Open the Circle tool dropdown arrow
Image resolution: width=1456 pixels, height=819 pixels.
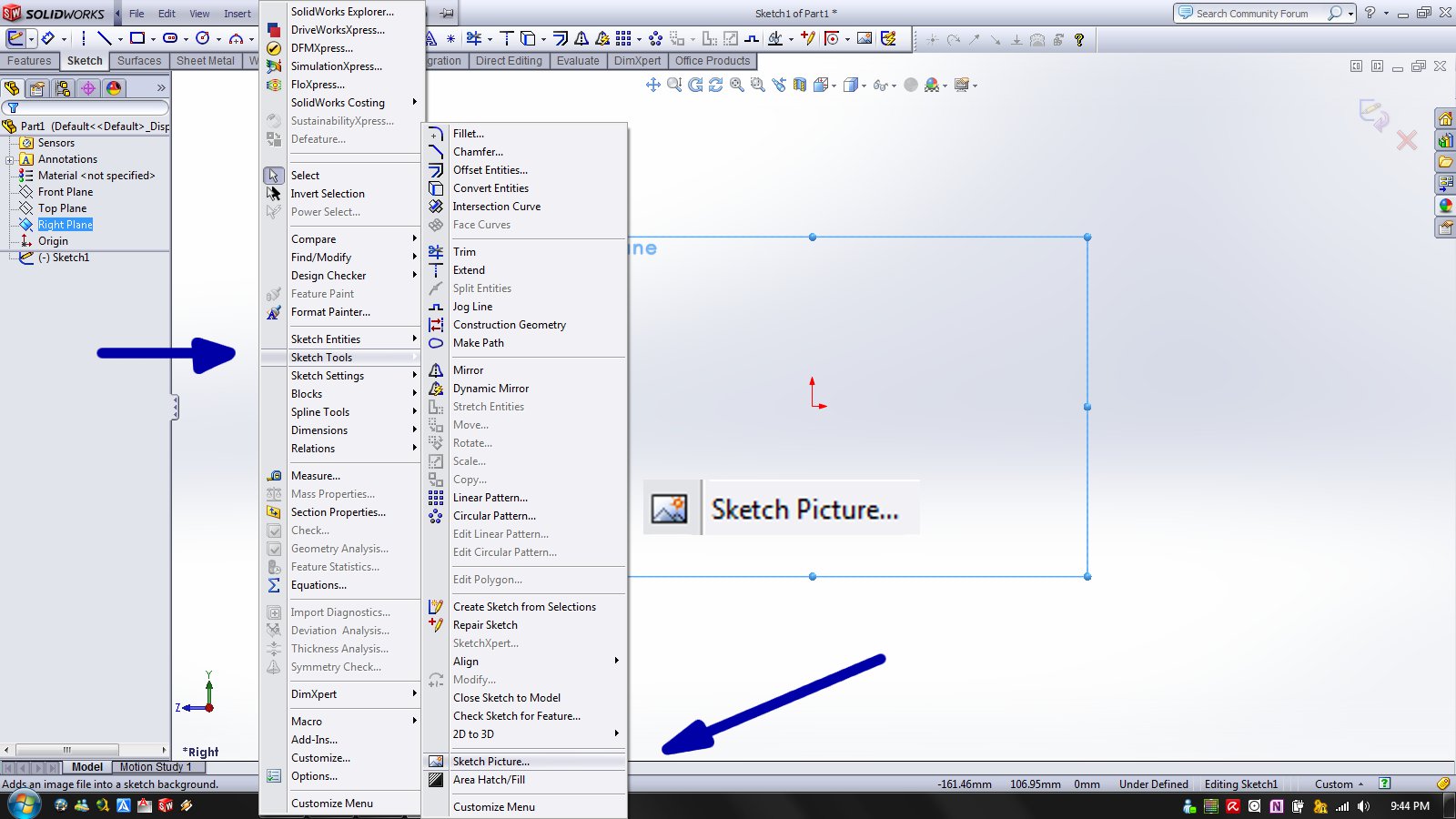218,39
